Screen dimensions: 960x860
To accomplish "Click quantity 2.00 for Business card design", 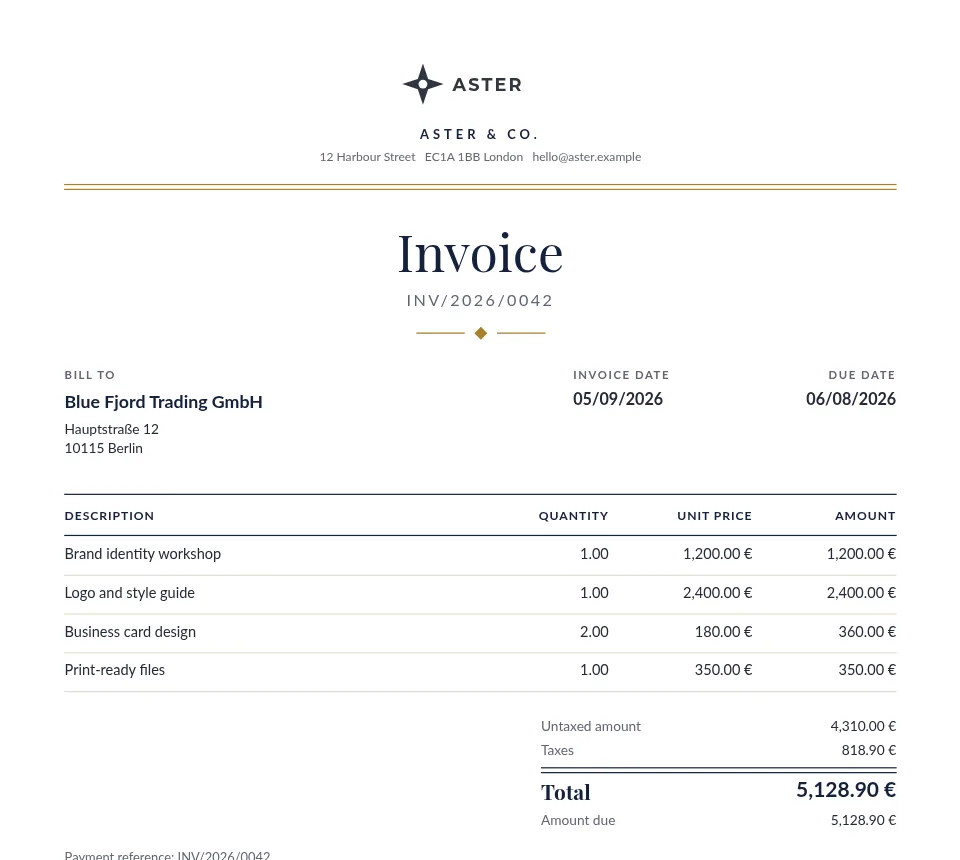I will [594, 632].
